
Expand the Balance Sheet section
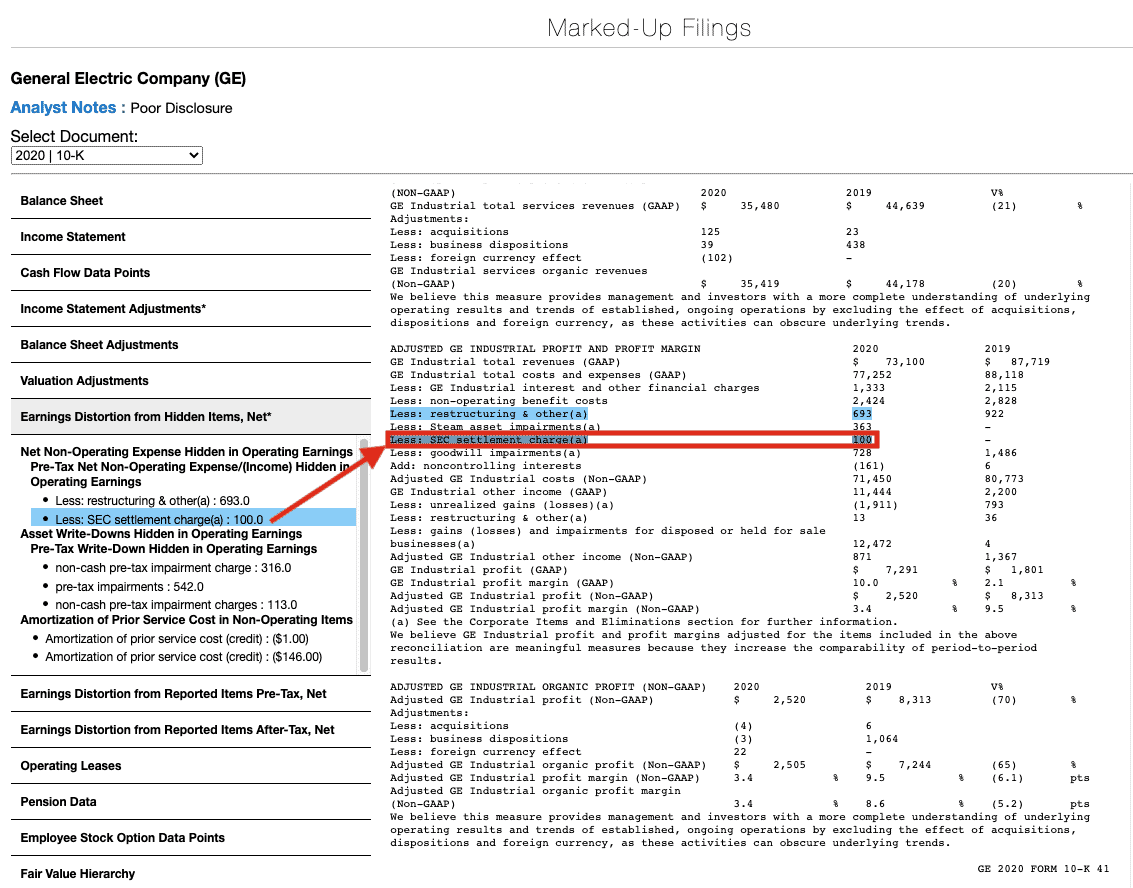[x=191, y=201]
